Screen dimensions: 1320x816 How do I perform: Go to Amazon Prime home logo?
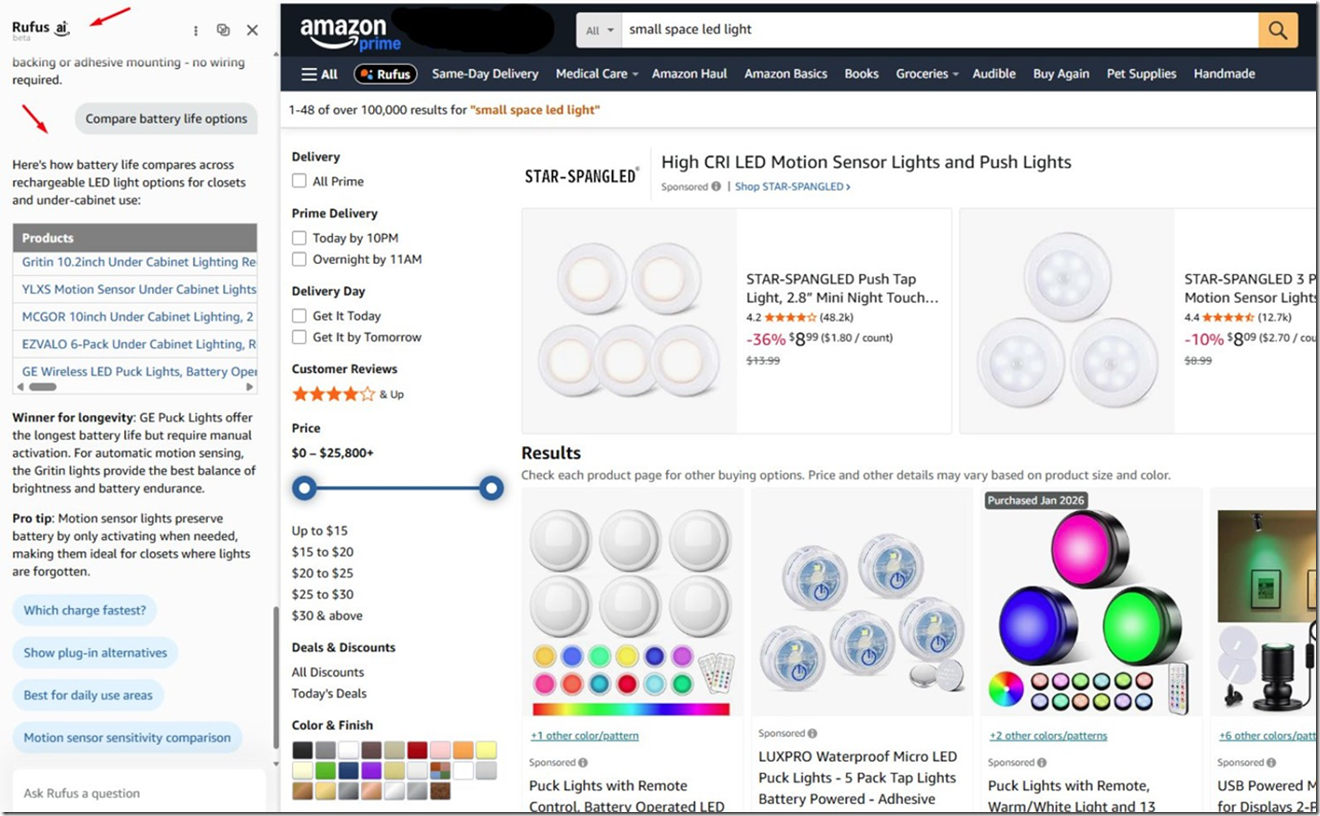(x=351, y=34)
